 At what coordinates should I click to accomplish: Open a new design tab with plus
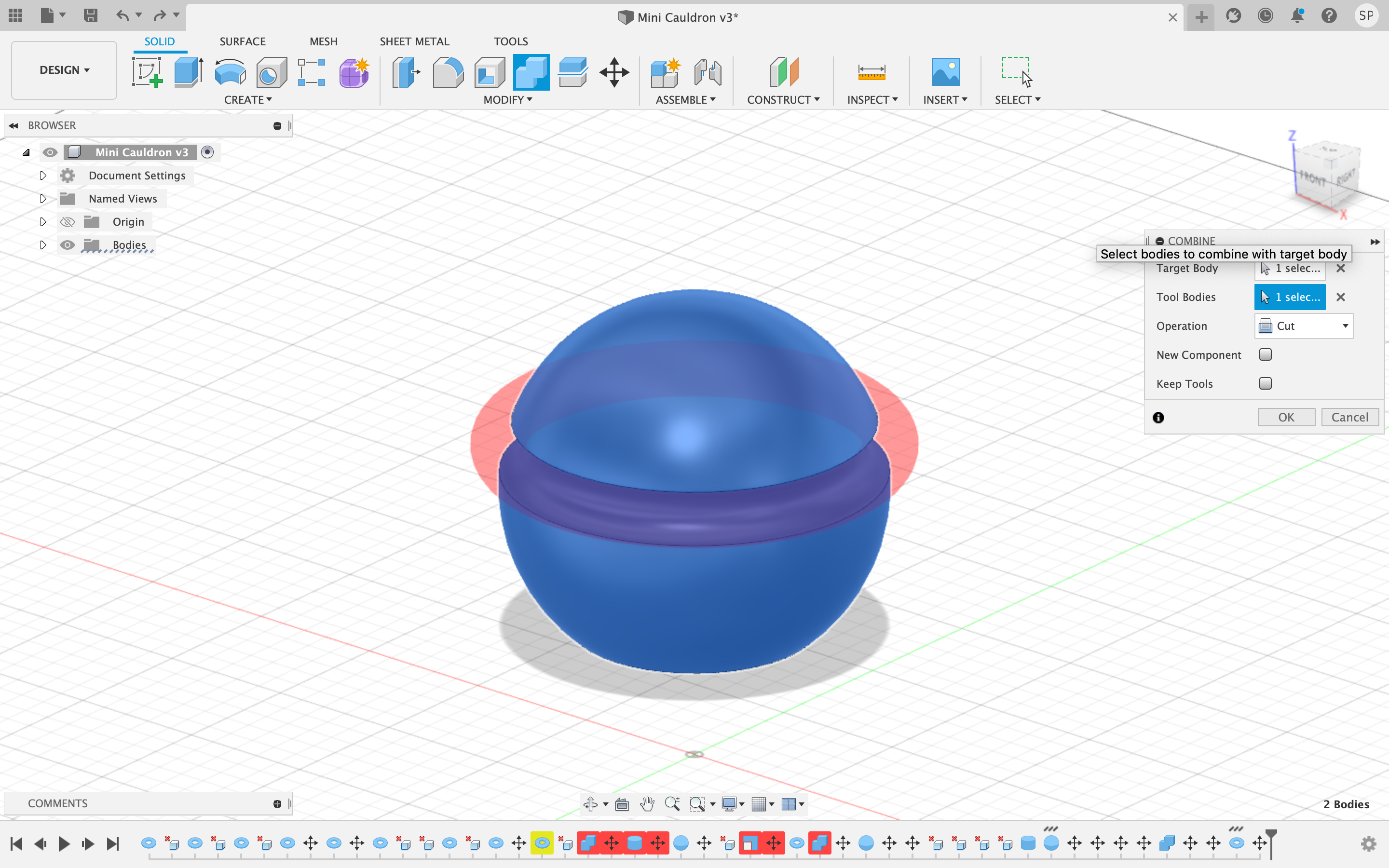(x=1201, y=17)
